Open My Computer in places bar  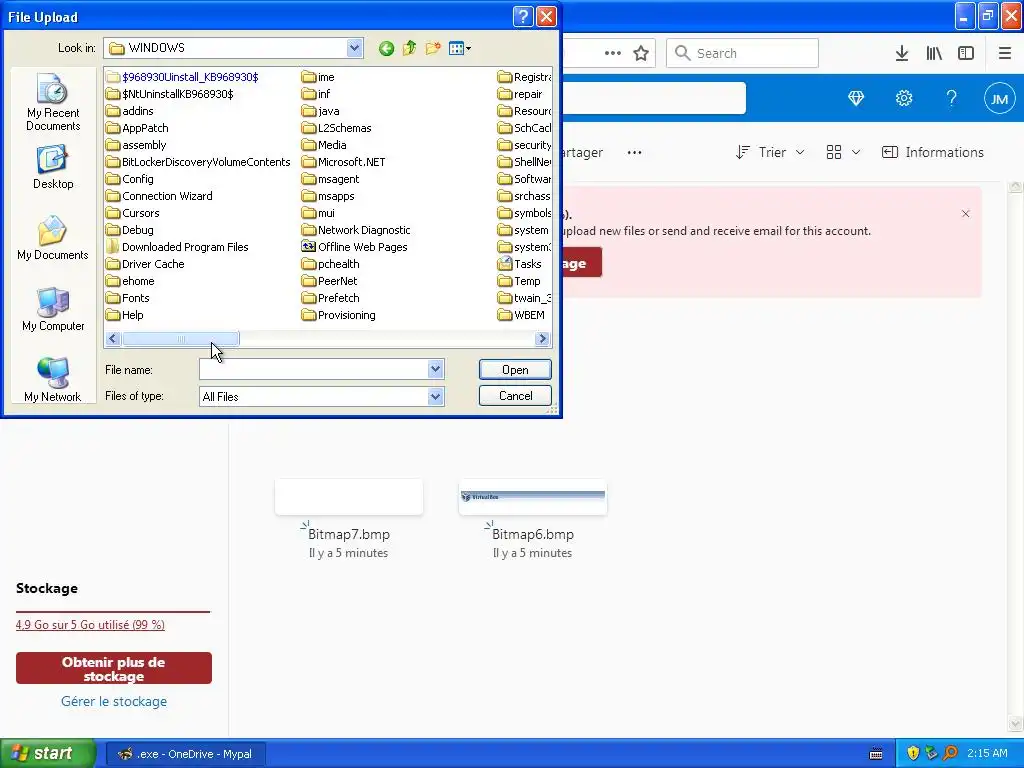point(53,310)
